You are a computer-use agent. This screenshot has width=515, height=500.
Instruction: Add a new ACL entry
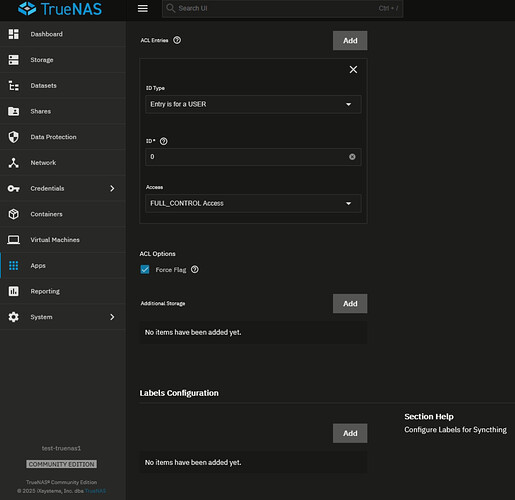point(350,41)
